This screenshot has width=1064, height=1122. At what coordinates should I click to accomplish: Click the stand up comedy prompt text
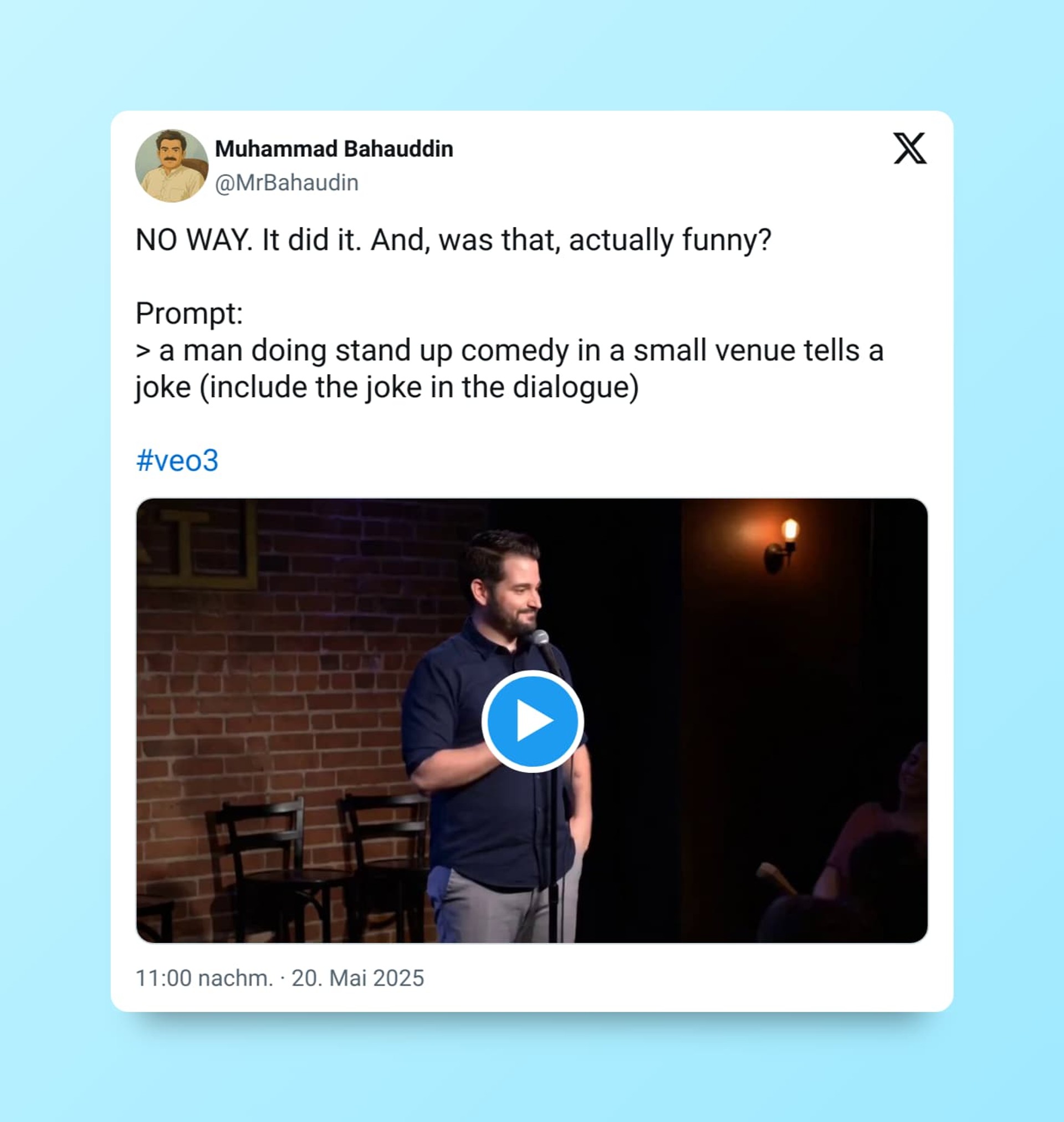[x=509, y=351]
